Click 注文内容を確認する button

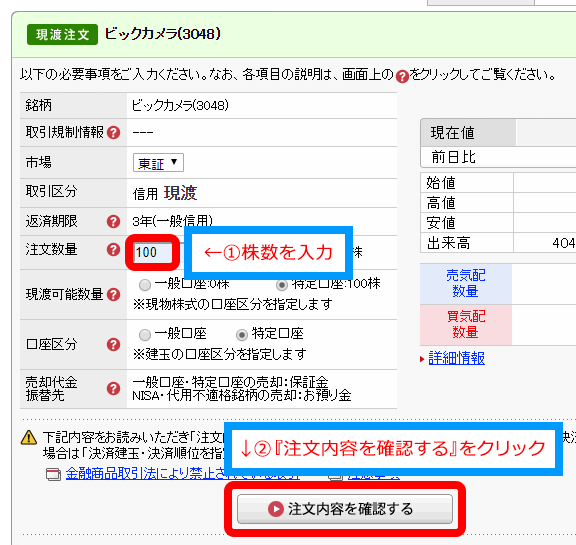[x=345, y=509]
